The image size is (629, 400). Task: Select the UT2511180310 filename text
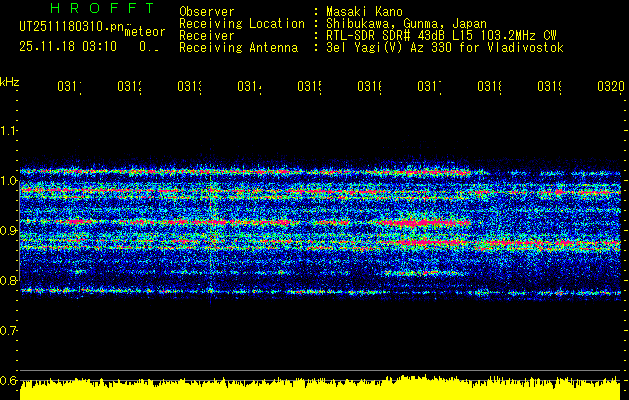(x=72, y=27)
